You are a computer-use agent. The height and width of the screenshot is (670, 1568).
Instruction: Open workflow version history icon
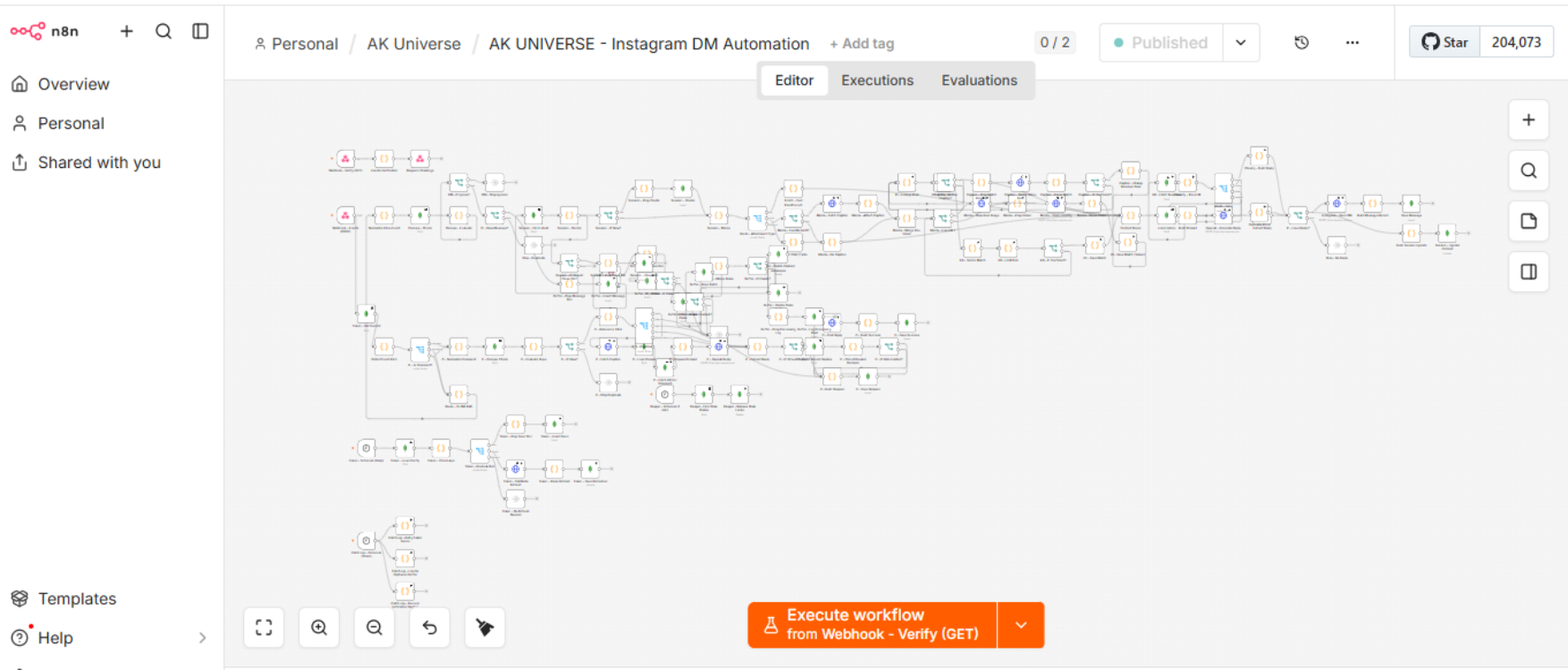point(1302,43)
